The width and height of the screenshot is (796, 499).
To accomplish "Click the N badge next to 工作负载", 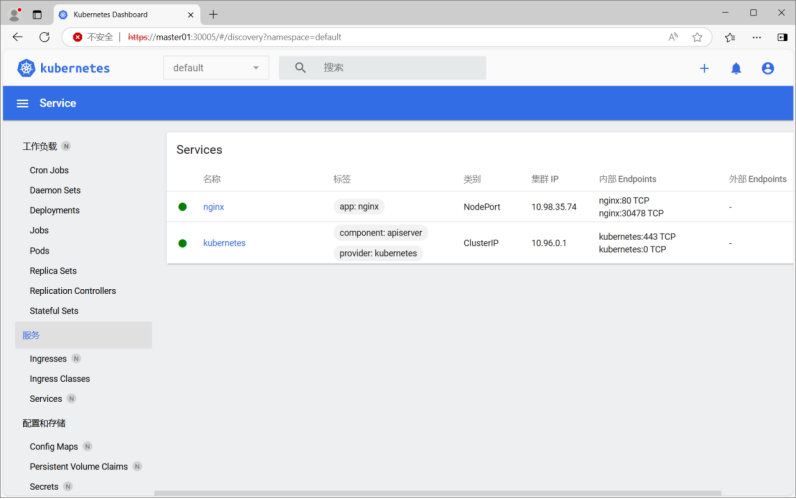I will pyautogui.click(x=66, y=146).
